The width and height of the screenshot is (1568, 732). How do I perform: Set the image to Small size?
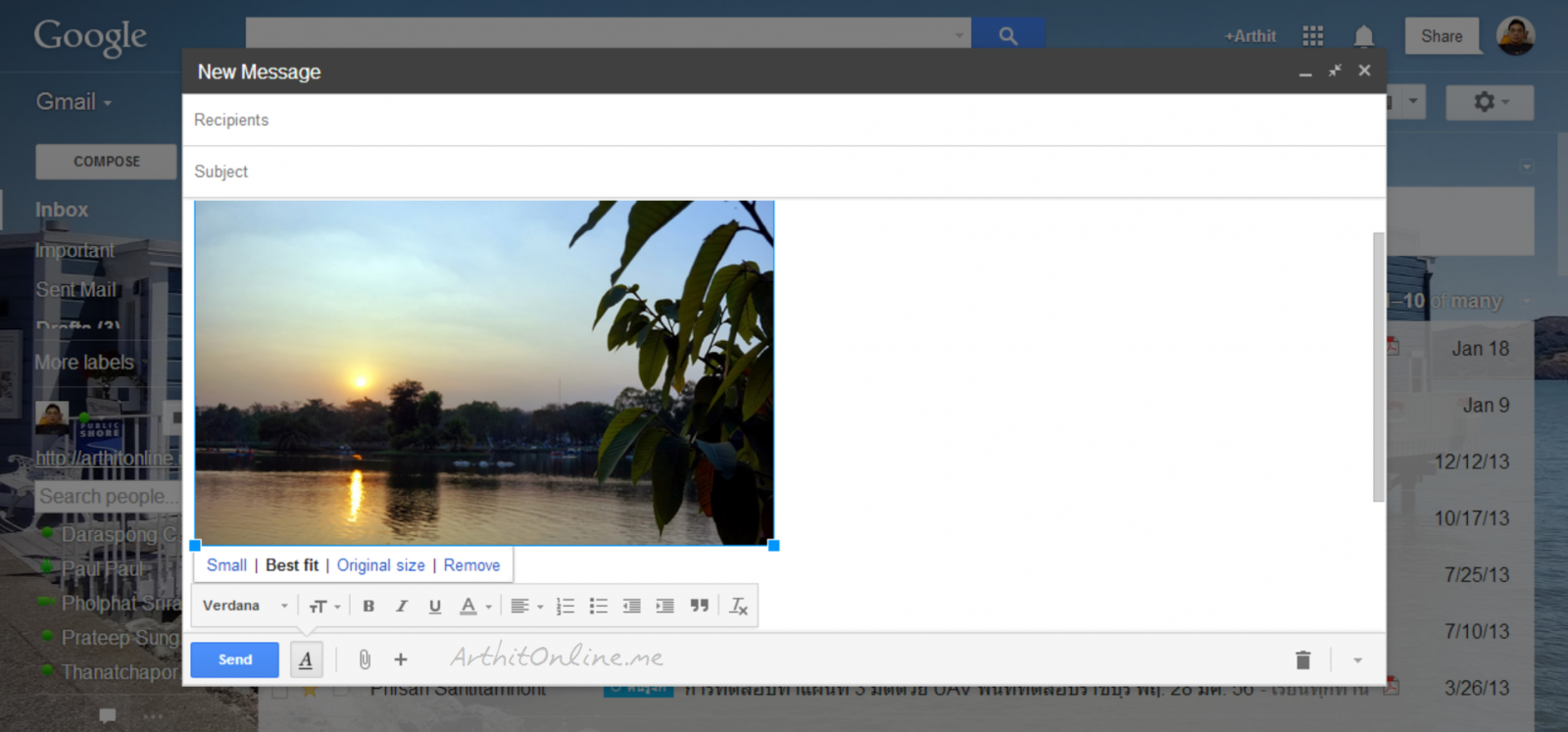(x=226, y=565)
